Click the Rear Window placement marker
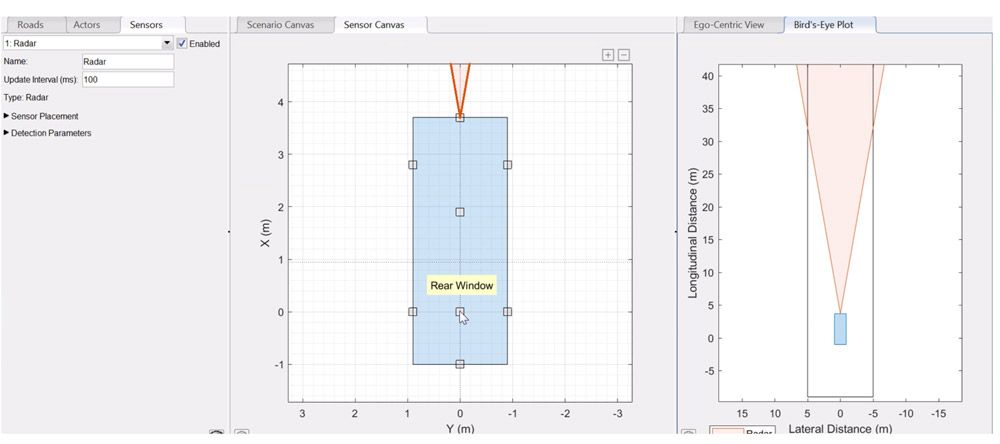The image size is (1000, 444). tap(460, 312)
